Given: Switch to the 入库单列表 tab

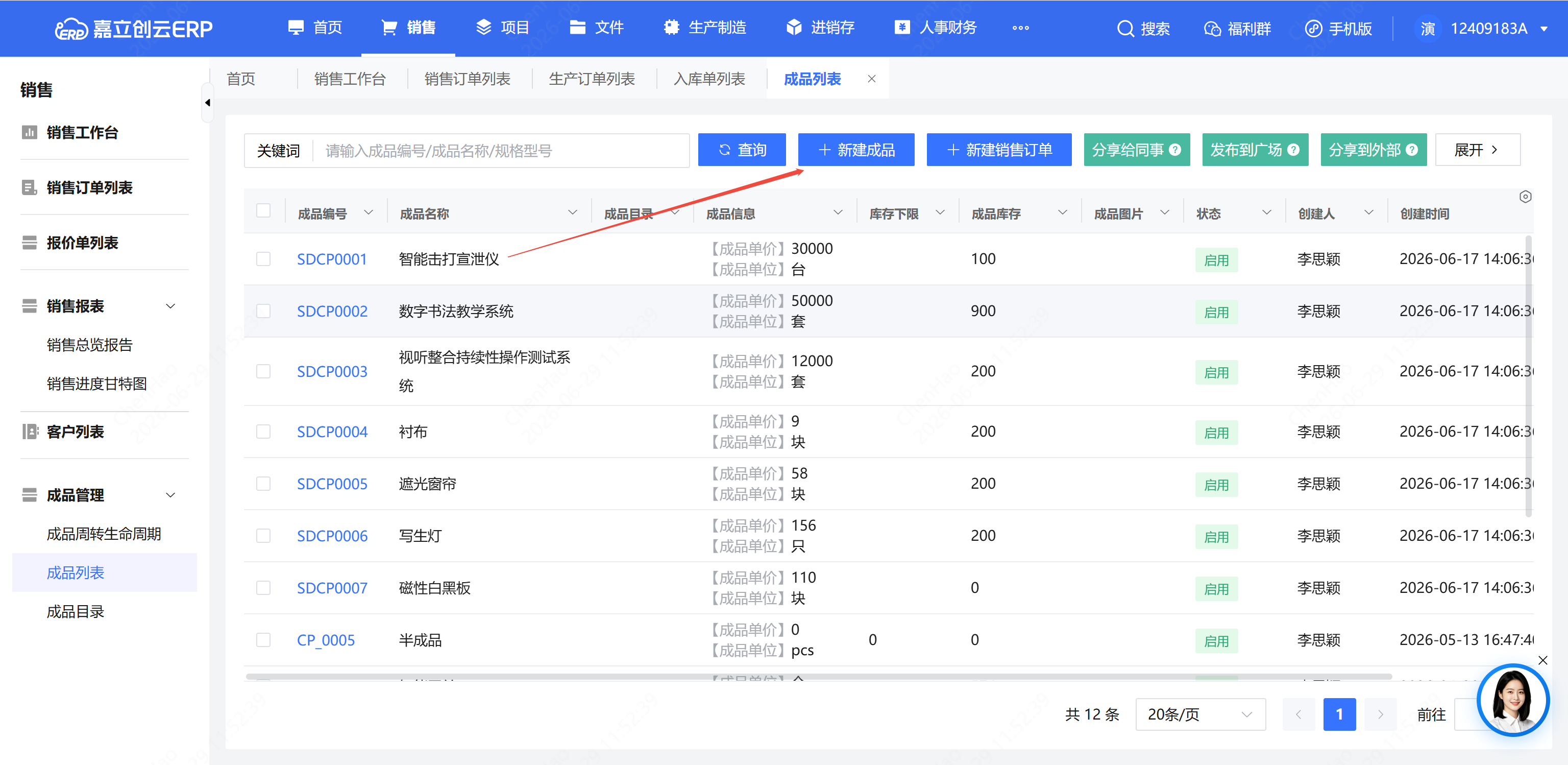Looking at the screenshot, I should tap(709, 79).
